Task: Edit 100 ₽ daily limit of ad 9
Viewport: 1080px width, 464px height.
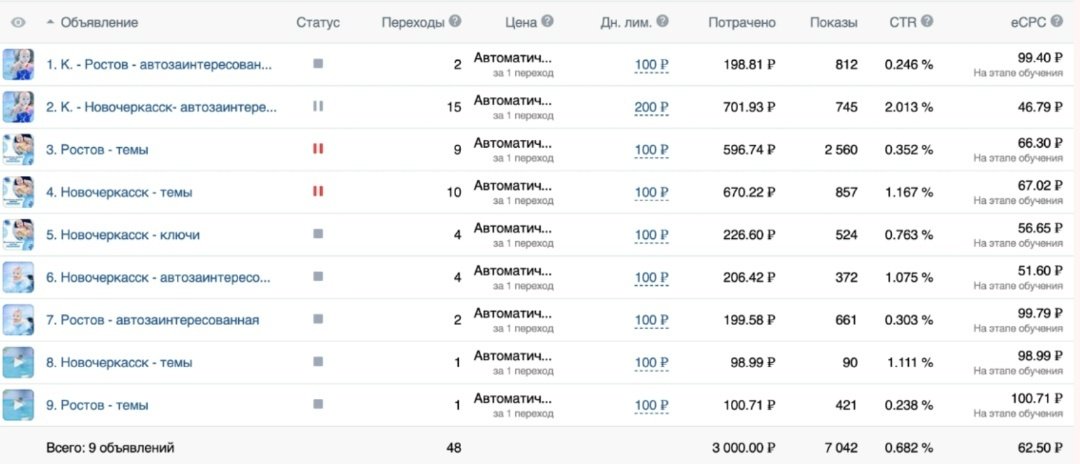Action: tap(651, 405)
